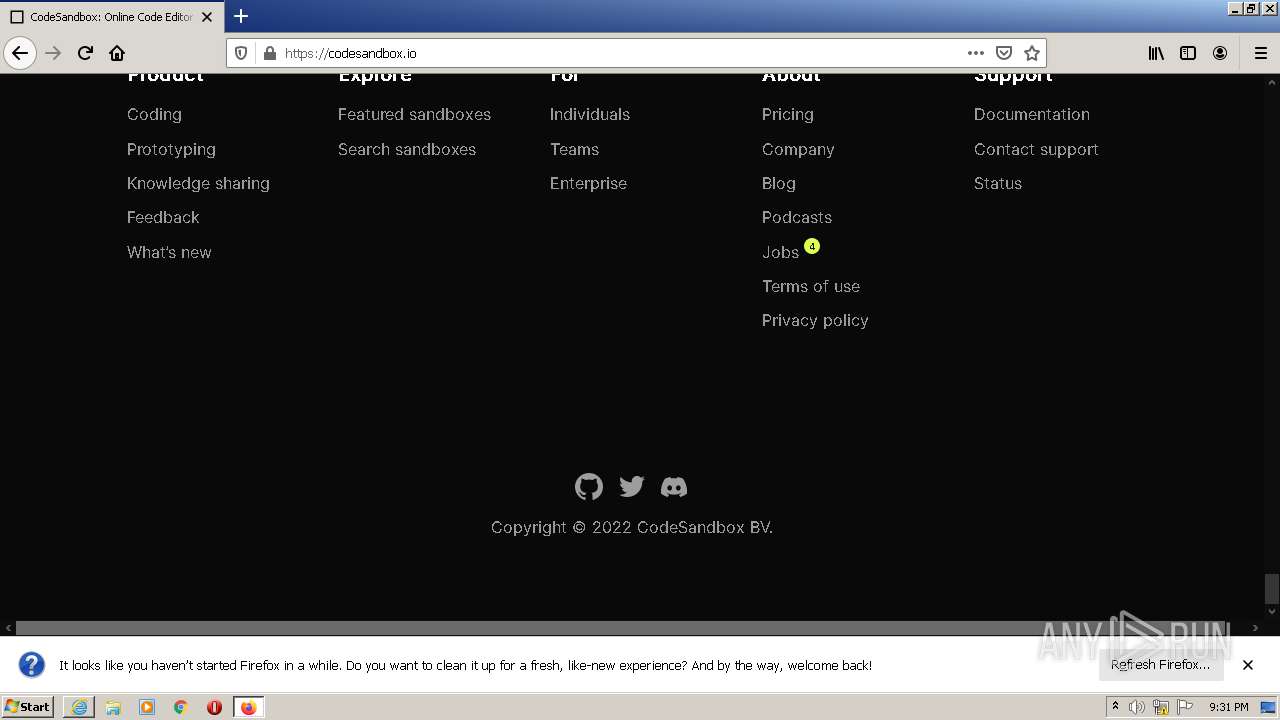Screen dimensions: 1280x720
Task: Open the Teams footer link
Action: [574, 149]
